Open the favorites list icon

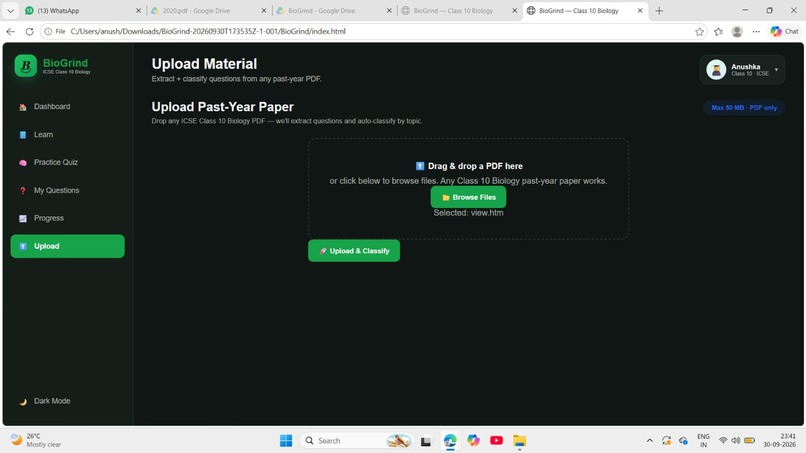718,31
